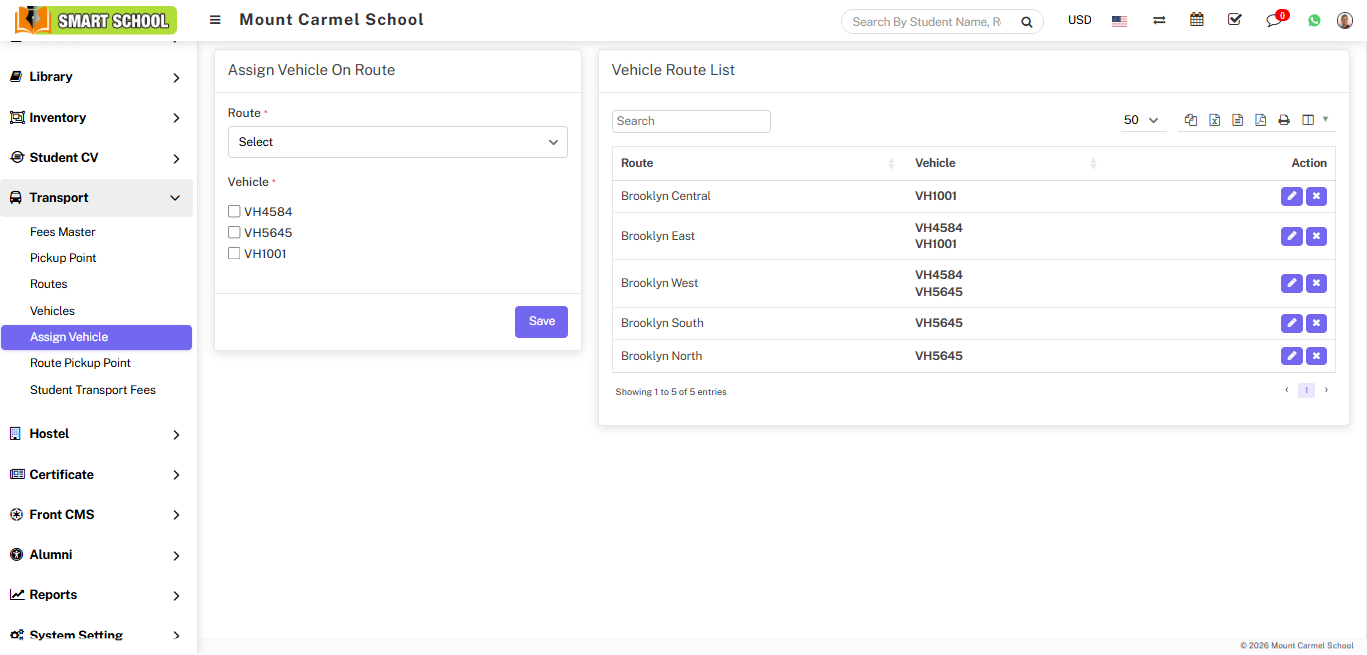
Task: Check the VH4584 vehicle checkbox
Action: click(x=234, y=211)
